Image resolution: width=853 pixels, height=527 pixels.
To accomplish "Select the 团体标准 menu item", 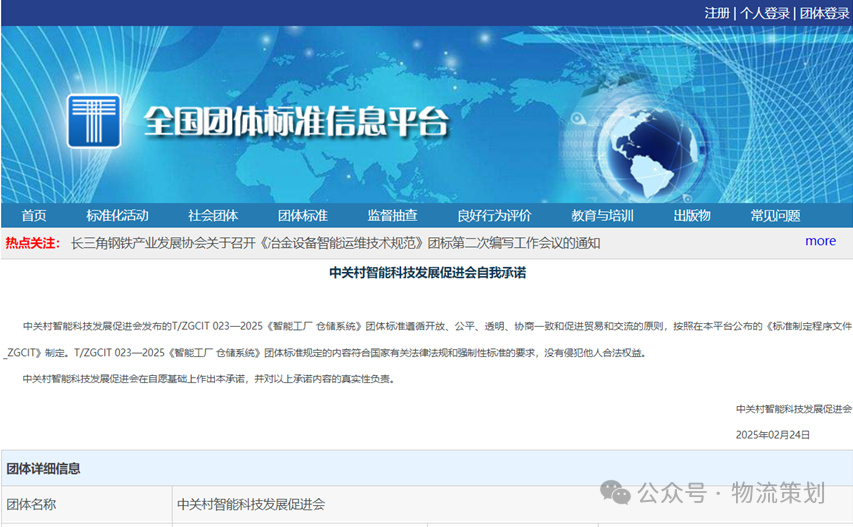I will 303,216.
